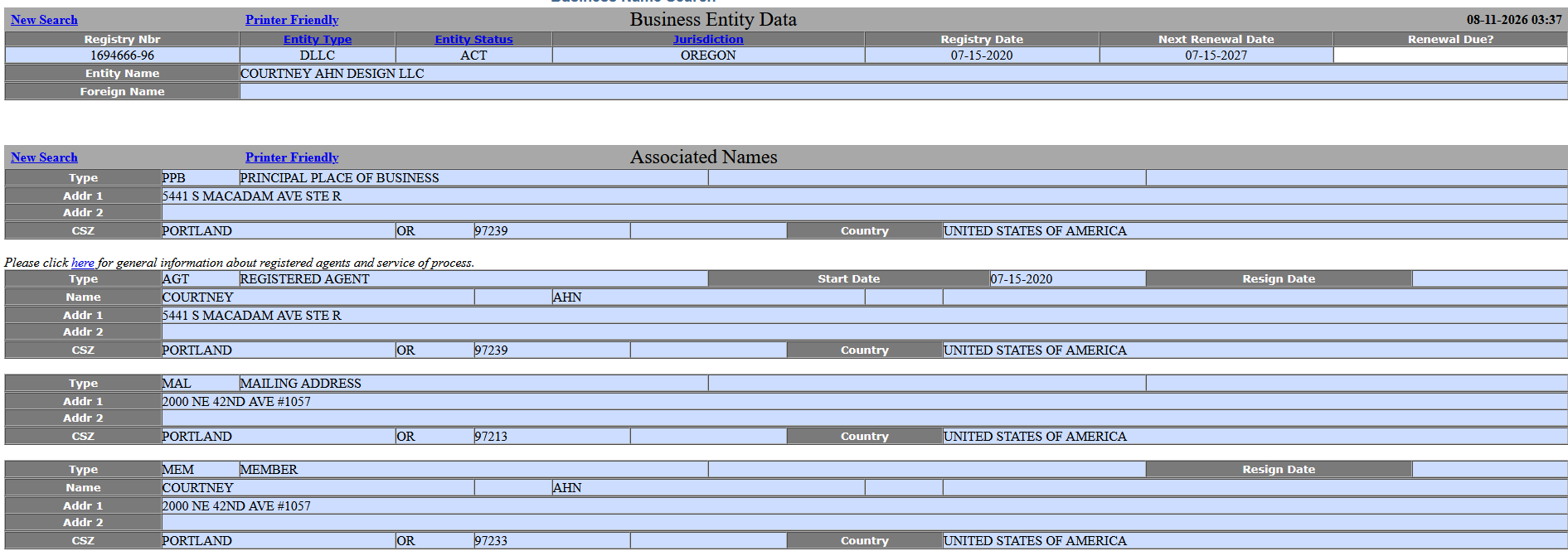
Task: Select principal place address 5441 S MACADAM AVE STE R
Action: click(x=252, y=196)
